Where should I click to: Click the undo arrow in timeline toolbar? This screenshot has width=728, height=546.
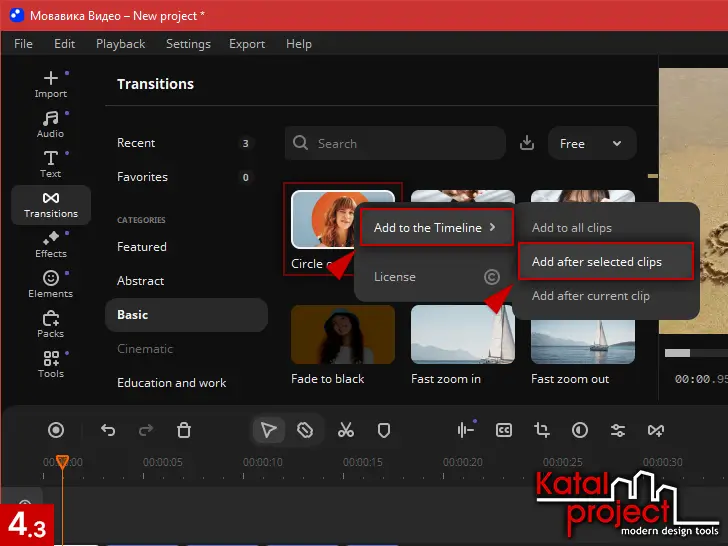(108, 430)
